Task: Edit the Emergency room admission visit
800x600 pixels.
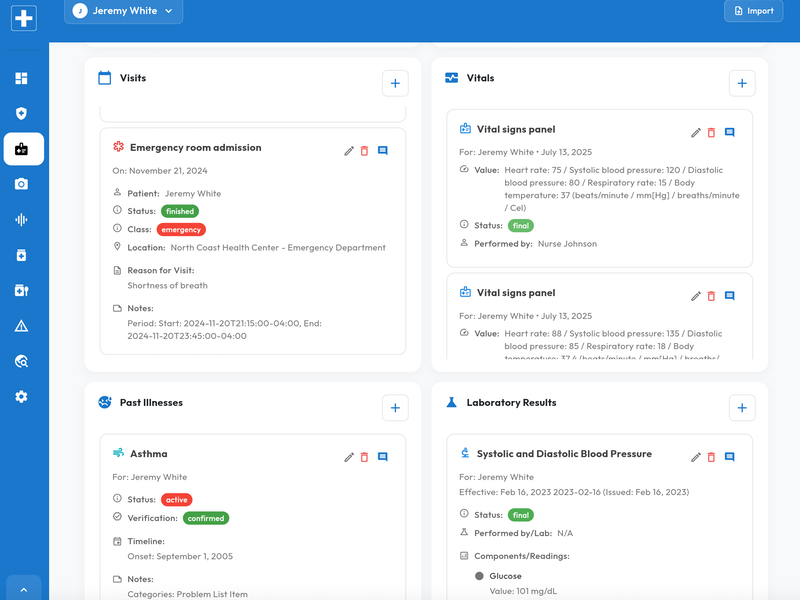Action: [x=349, y=151]
